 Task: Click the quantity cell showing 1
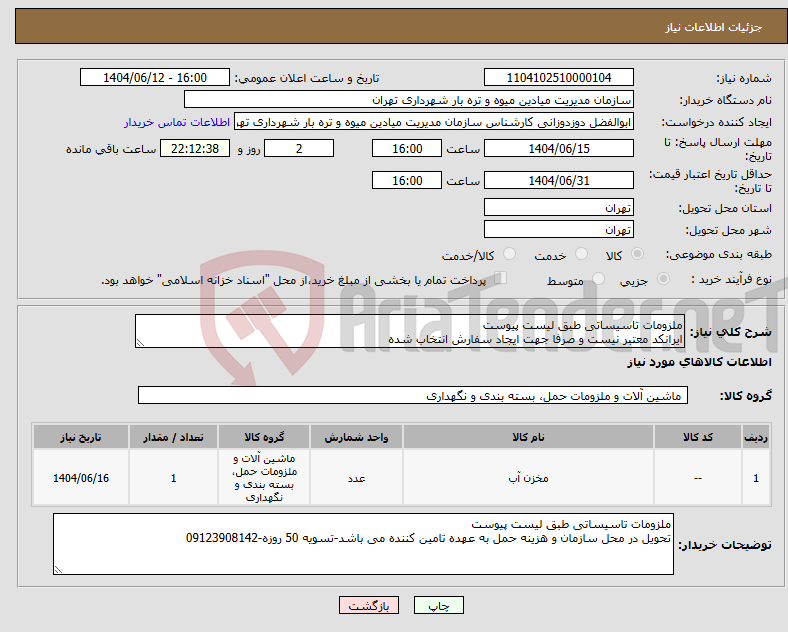(x=173, y=478)
